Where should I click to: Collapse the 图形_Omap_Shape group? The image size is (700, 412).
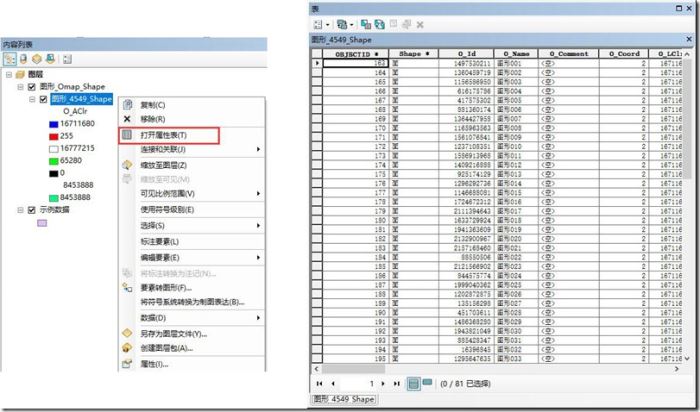(x=20, y=87)
